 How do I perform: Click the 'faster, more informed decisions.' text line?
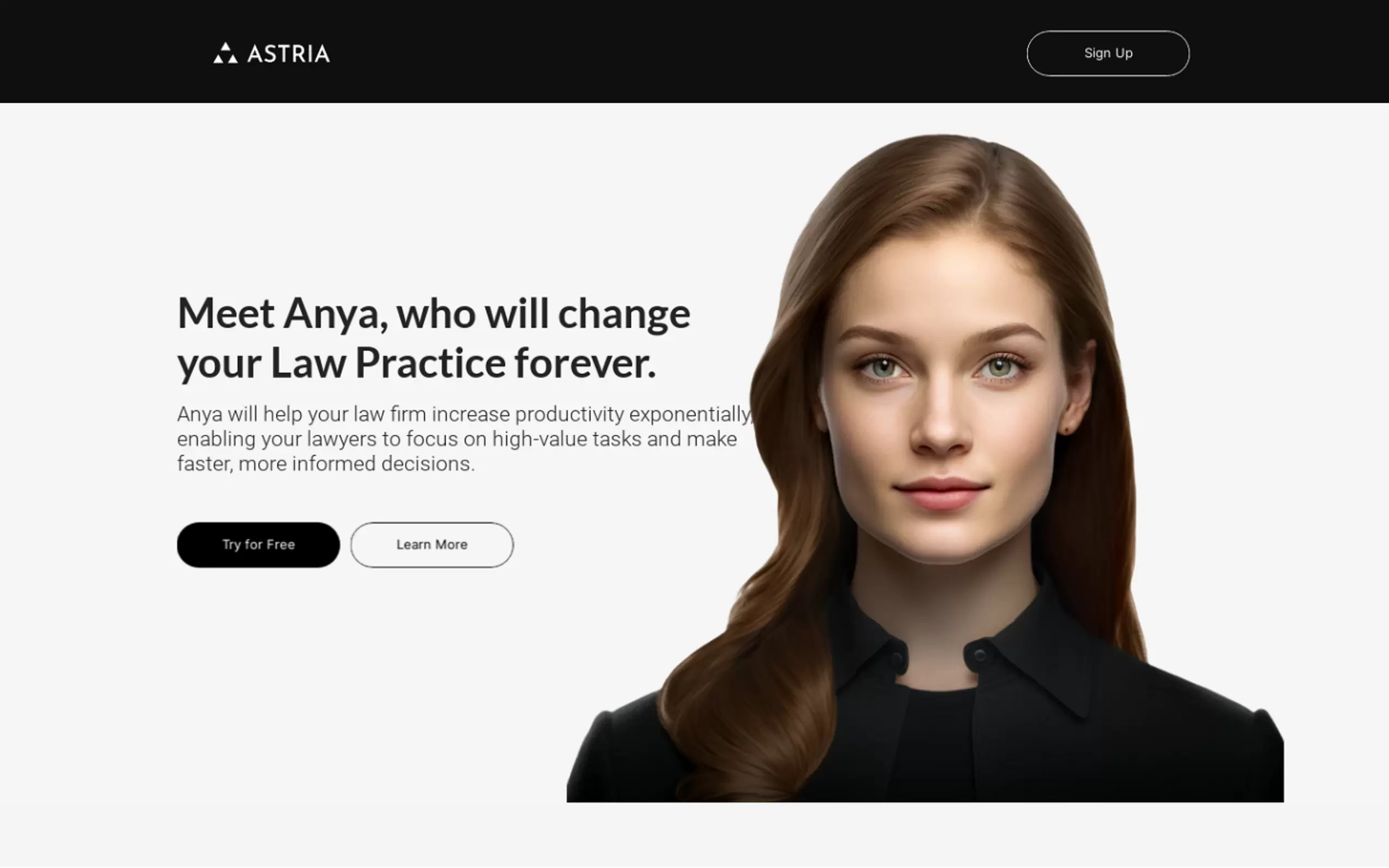tap(325, 464)
